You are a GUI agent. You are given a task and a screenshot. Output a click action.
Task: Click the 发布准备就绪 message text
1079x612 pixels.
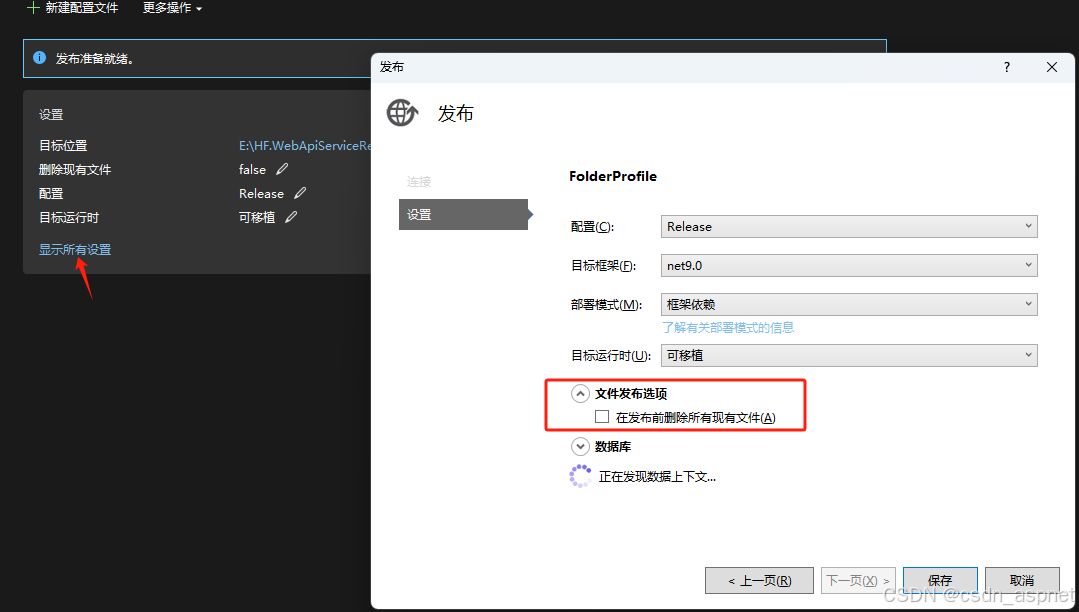click(x=94, y=59)
